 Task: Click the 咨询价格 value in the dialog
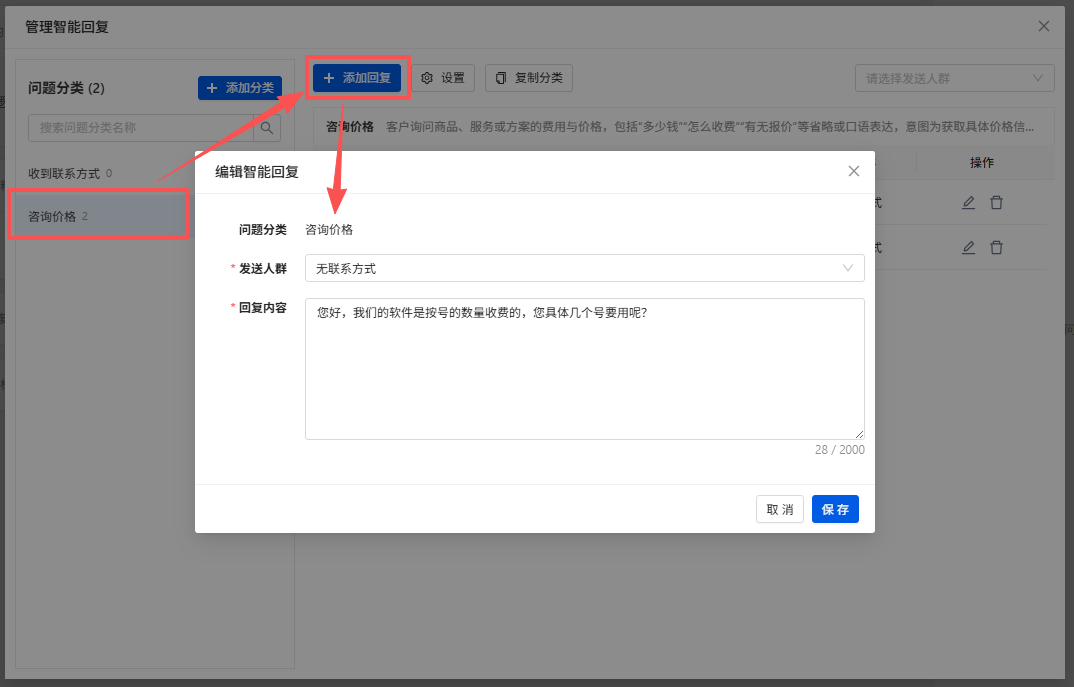coord(329,230)
